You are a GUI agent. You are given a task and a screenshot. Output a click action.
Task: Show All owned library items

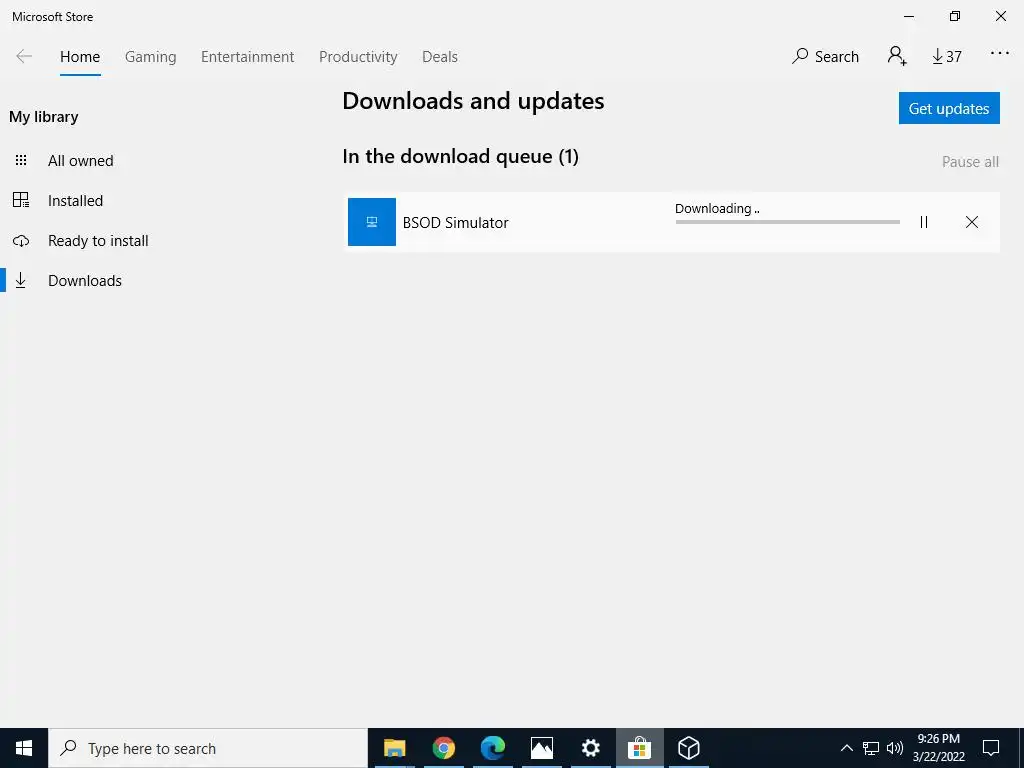tap(80, 161)
